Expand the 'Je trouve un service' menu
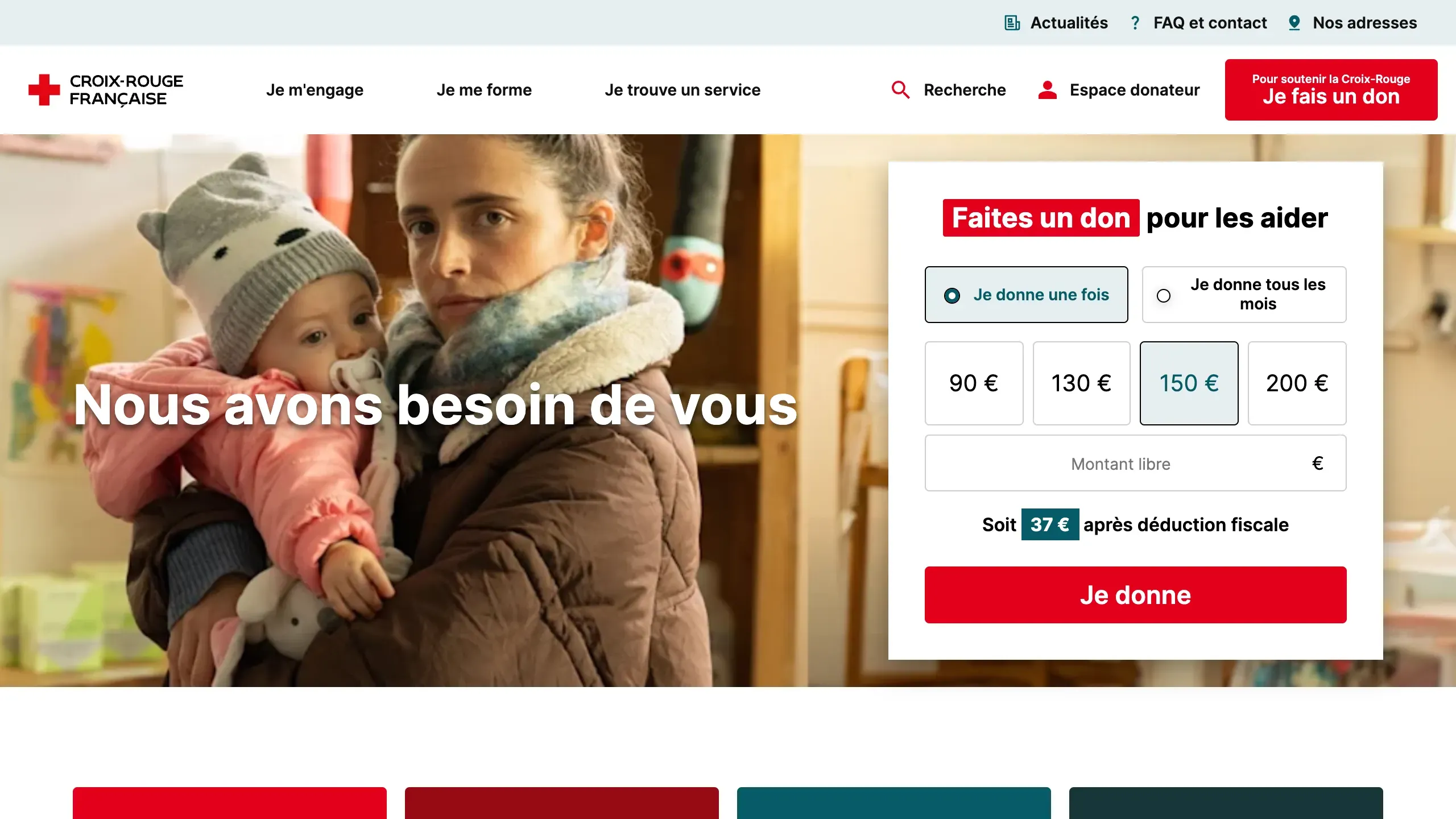The width and height of the screenshot is (1456, 819). click(682, 90)
